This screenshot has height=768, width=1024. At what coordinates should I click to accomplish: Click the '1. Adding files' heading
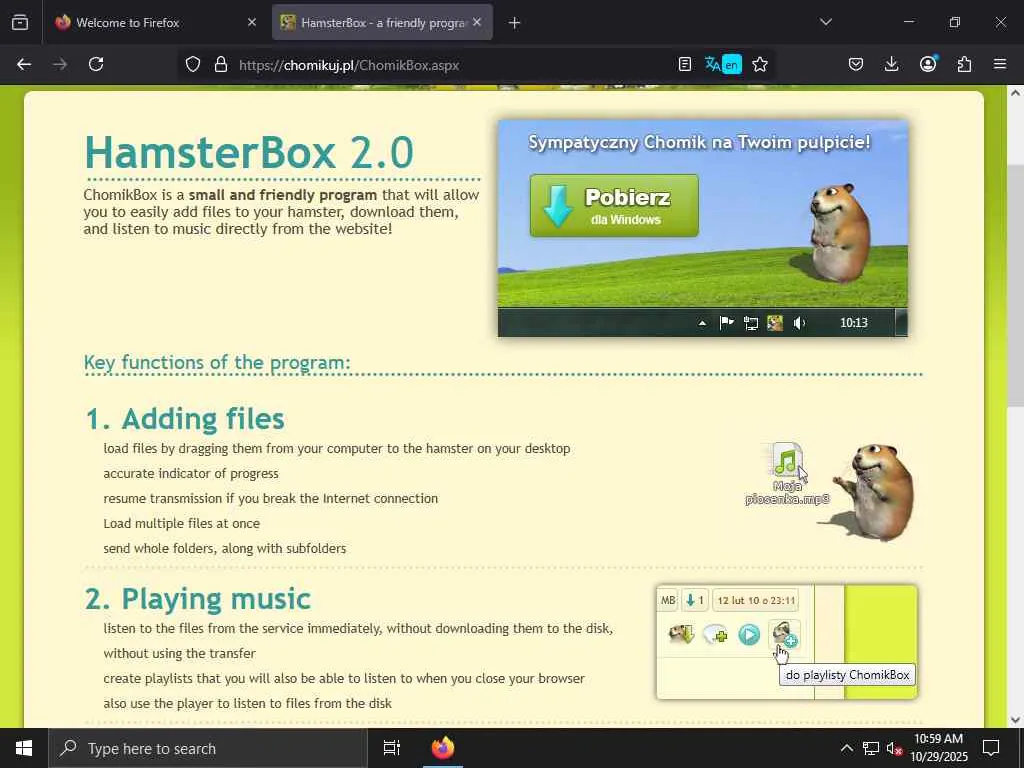[x=185, y=419]
